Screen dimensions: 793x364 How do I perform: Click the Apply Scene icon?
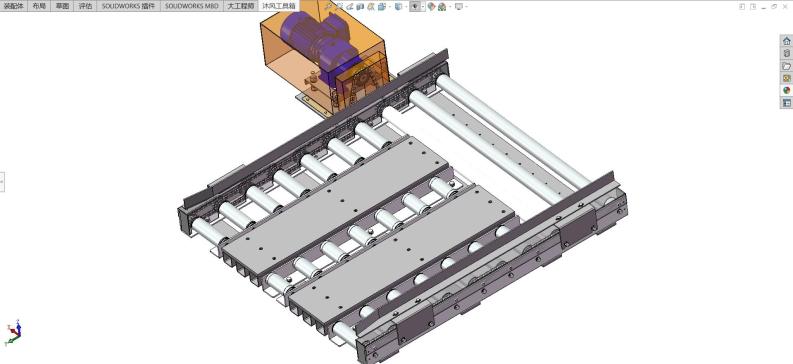pos(442,7)
